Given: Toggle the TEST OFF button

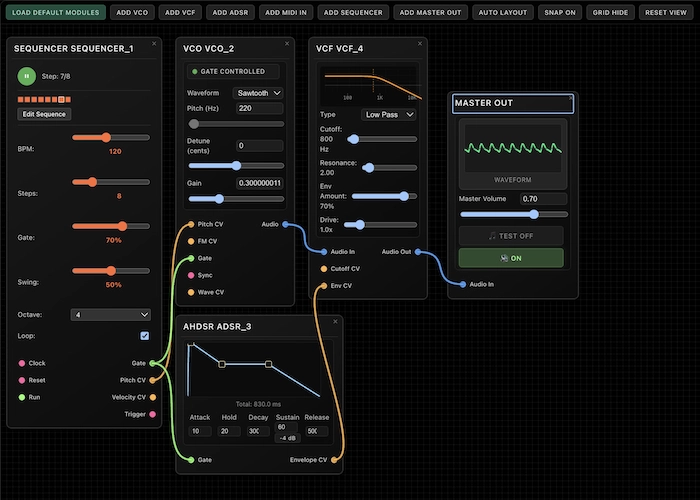Looking at the screenshot, I should pos(511,236).
